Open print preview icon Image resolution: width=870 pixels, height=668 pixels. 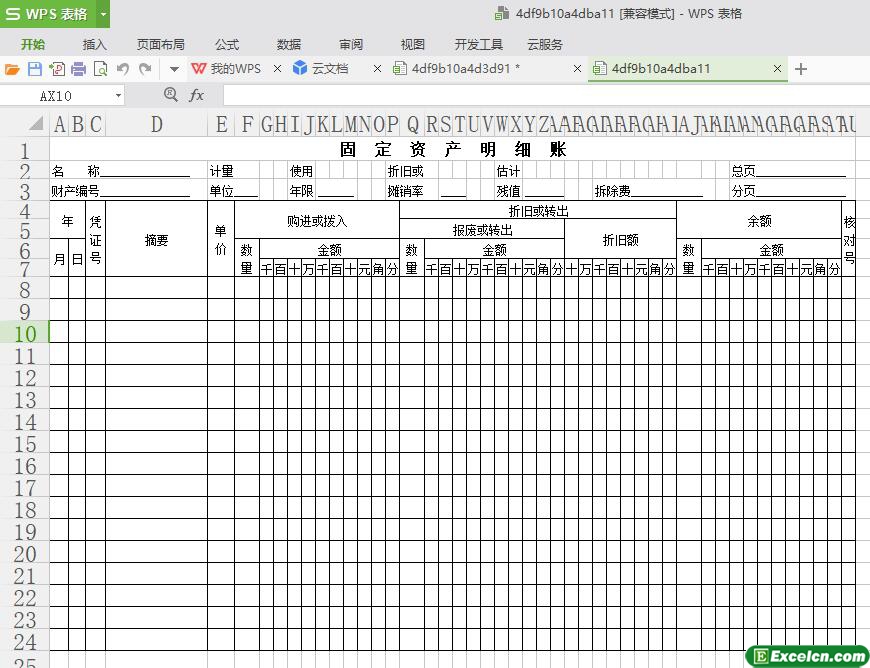pos(100,69)
